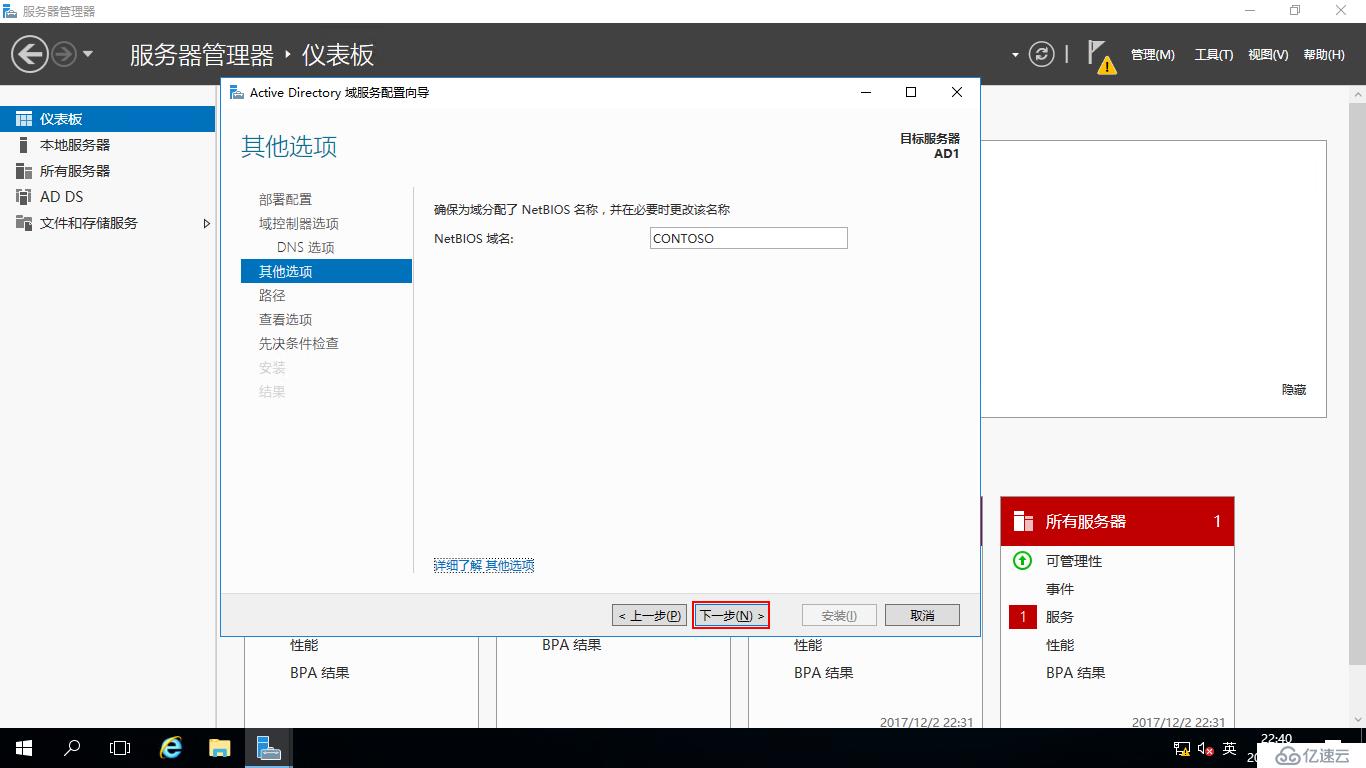Launch Internet Explorer from the taskbar

tap(172, 748)
